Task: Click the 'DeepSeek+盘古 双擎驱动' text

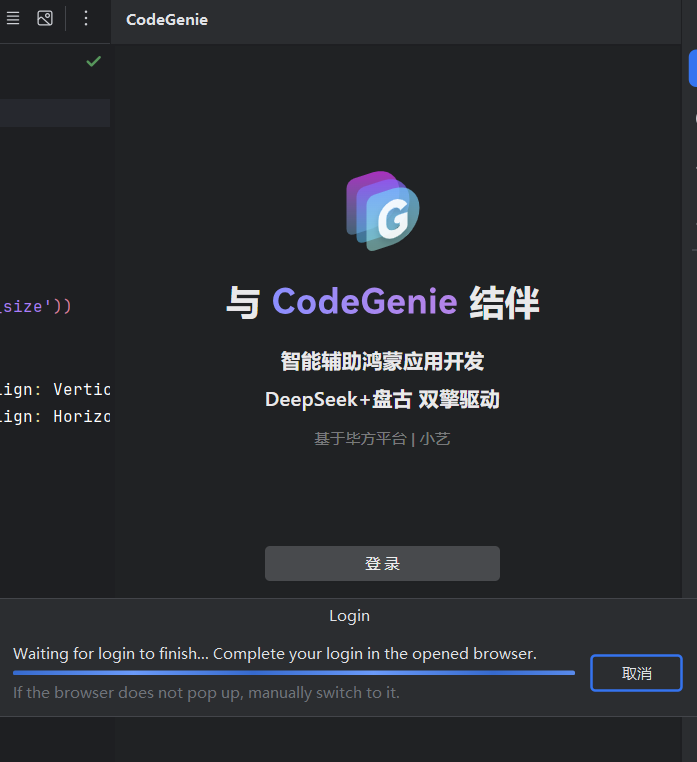Action: (382, 400)
